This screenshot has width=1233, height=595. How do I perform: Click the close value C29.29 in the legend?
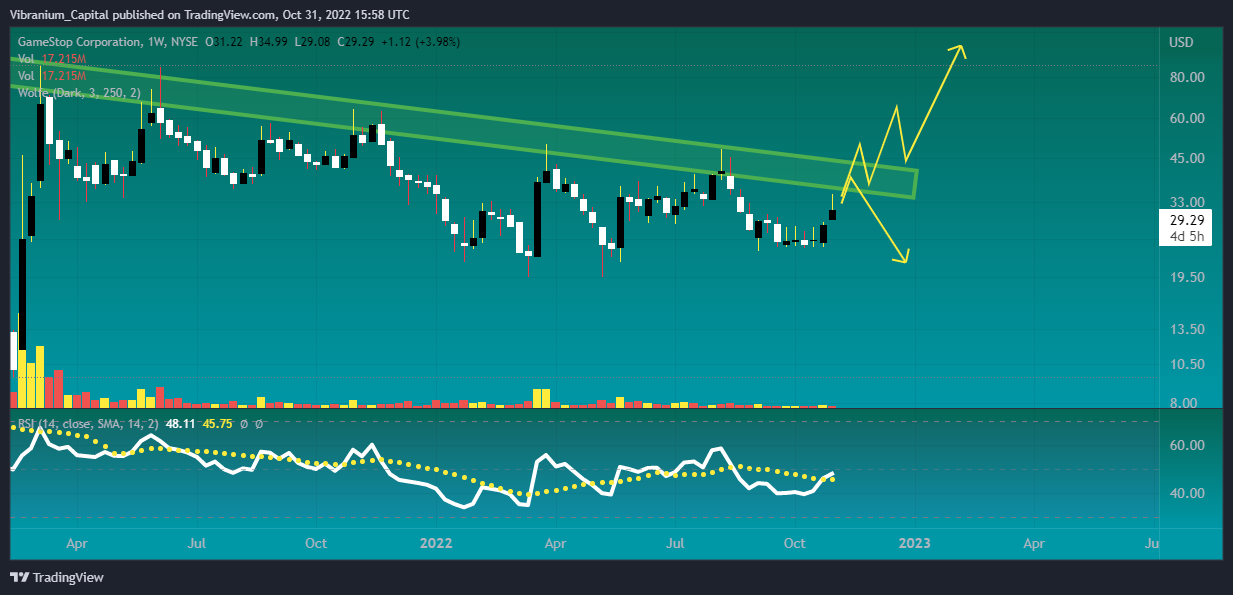tap(356, 42)
